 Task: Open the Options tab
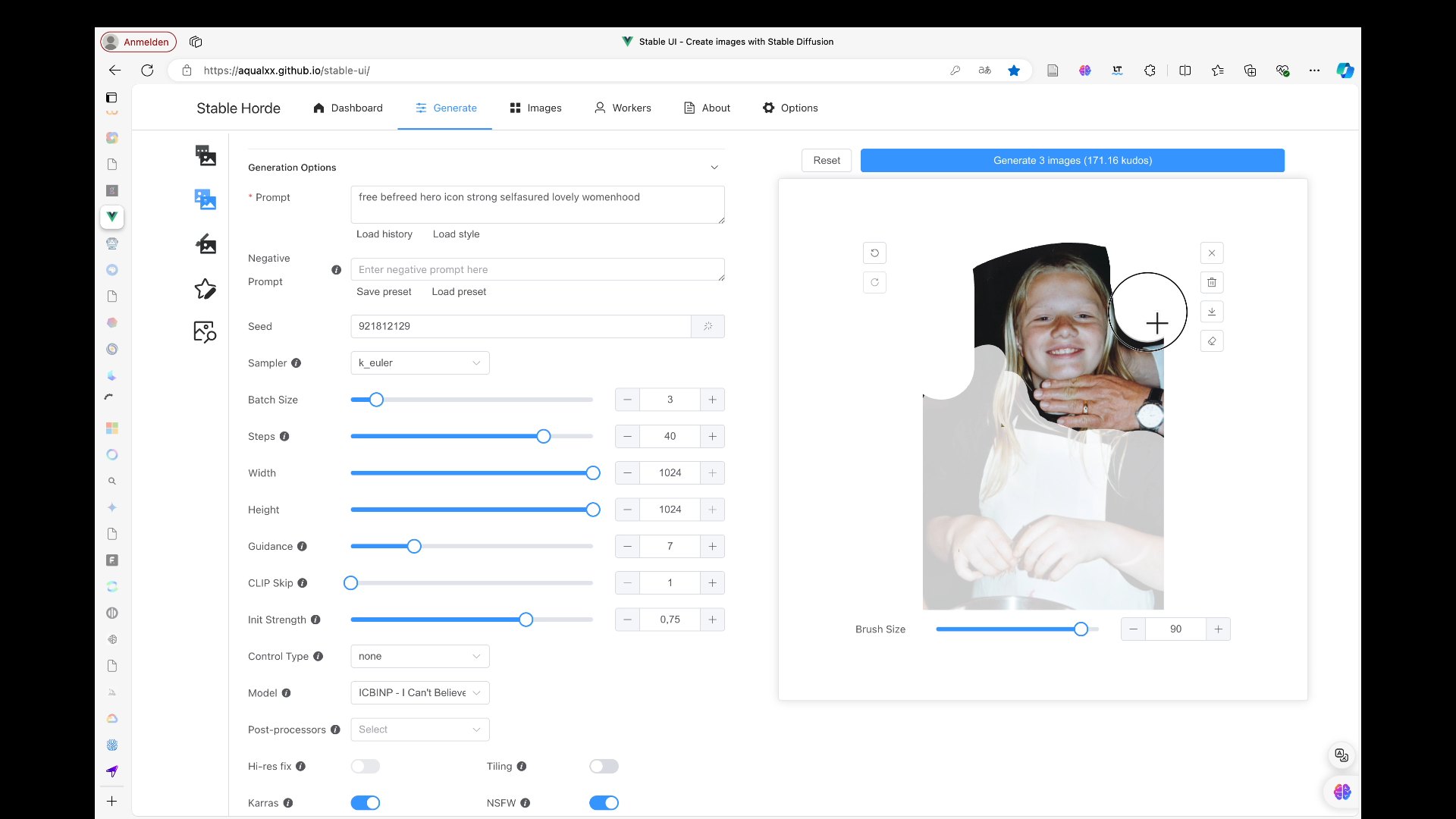790,108
